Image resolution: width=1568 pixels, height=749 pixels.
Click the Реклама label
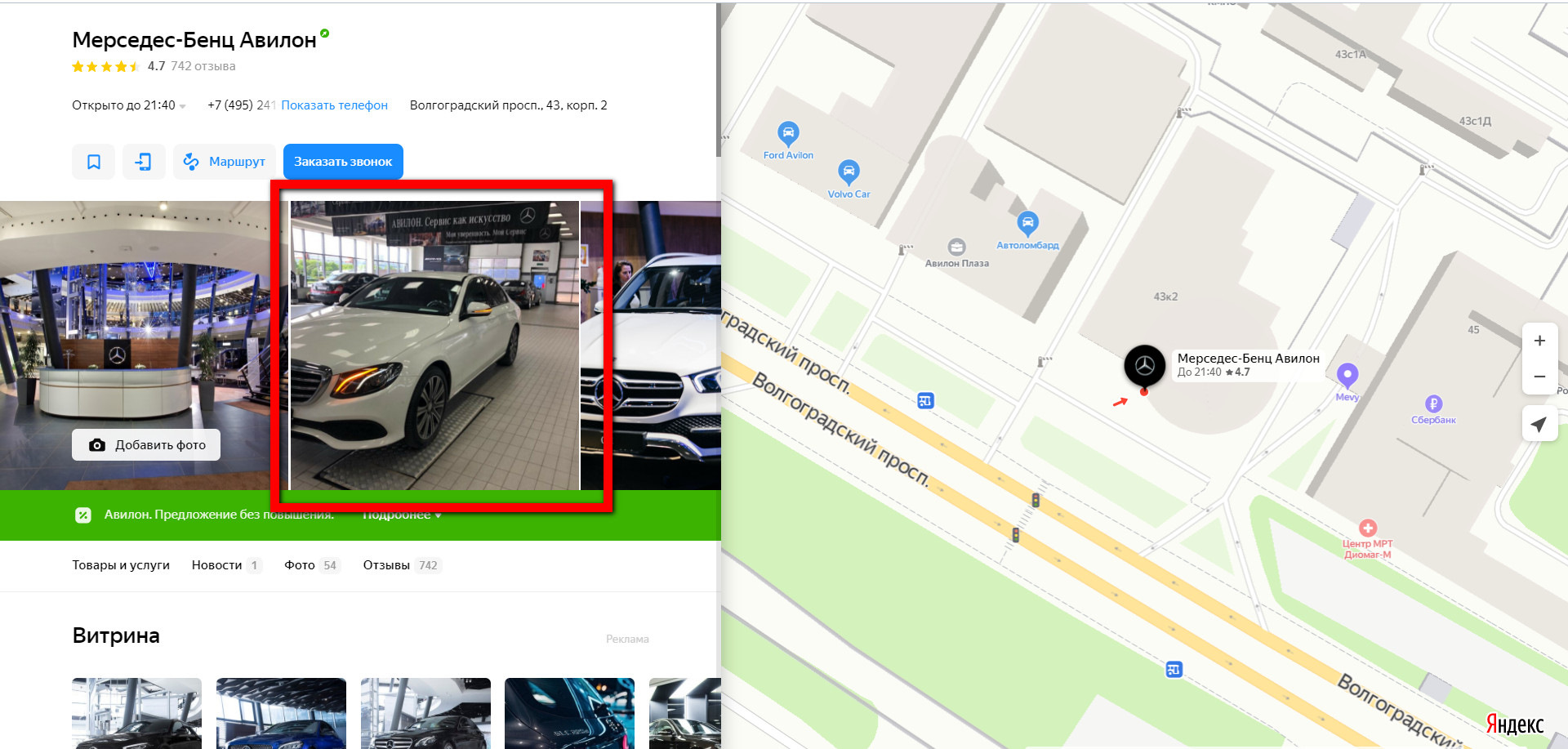(x=627, y=639)
